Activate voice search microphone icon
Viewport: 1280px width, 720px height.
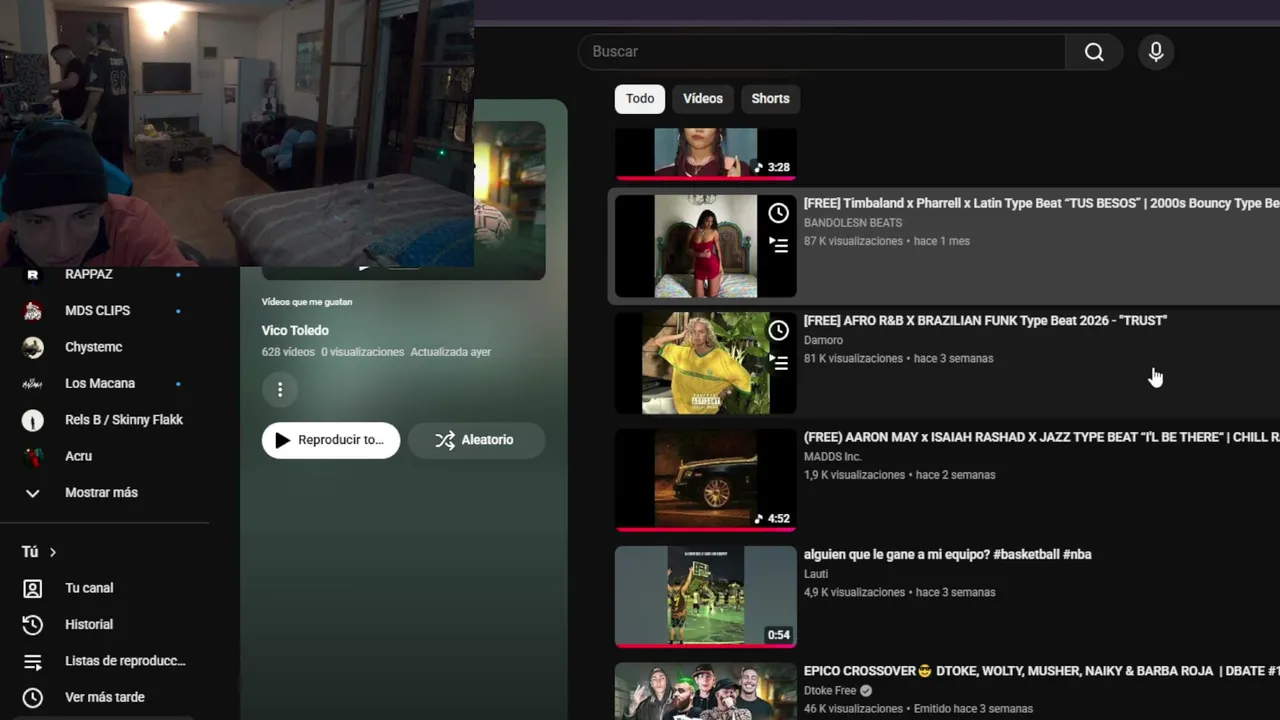tap(1156, 52)
